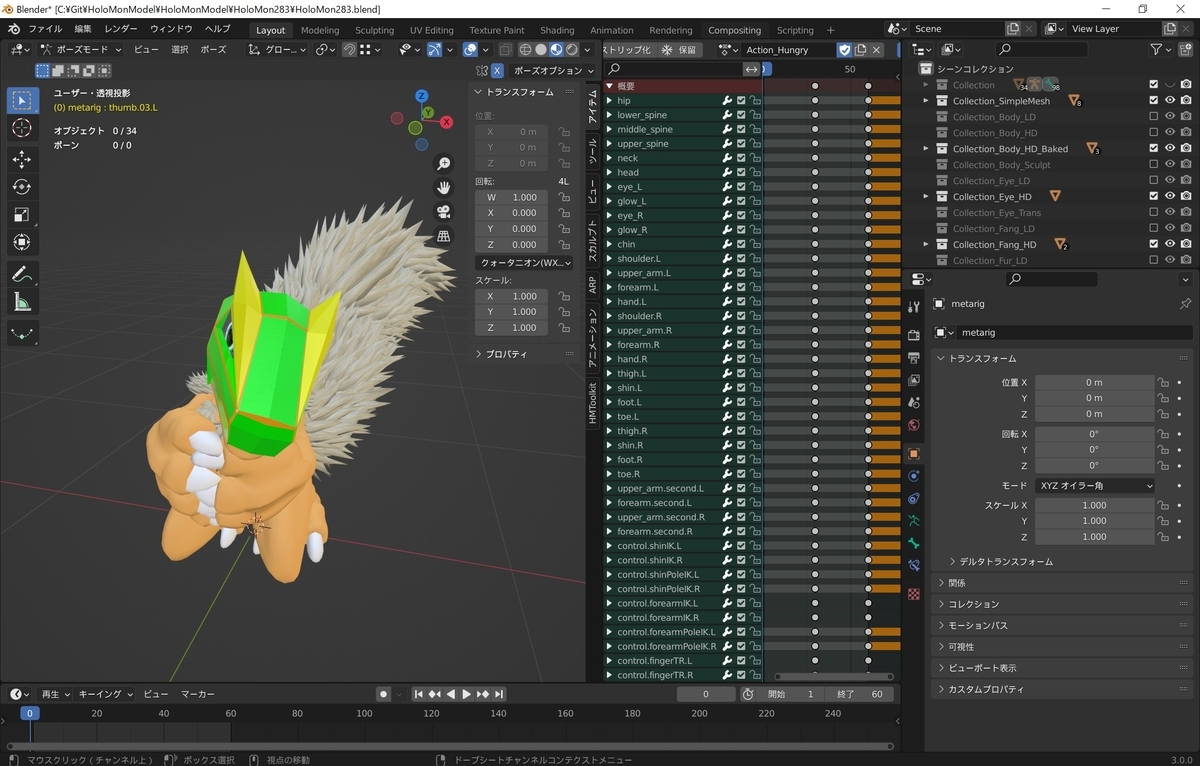Screen dimensions: 1200x766
Task: Enable Collection_Body_LD checkbox in outliner
Action: click(1153, 117)
